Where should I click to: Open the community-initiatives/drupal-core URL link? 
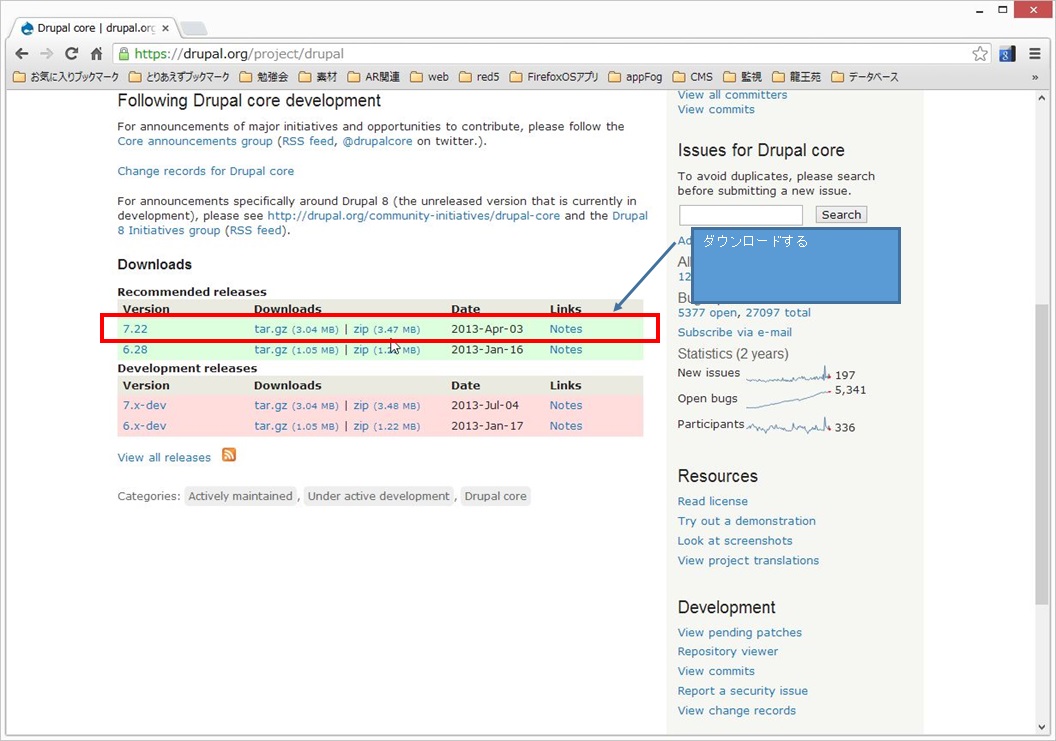click(414, 216)
